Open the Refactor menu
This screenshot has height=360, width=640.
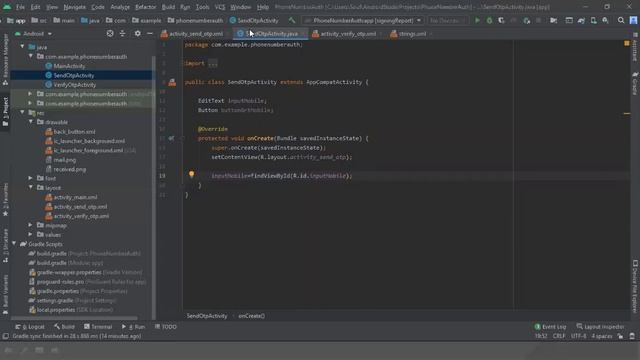[145, 7]
